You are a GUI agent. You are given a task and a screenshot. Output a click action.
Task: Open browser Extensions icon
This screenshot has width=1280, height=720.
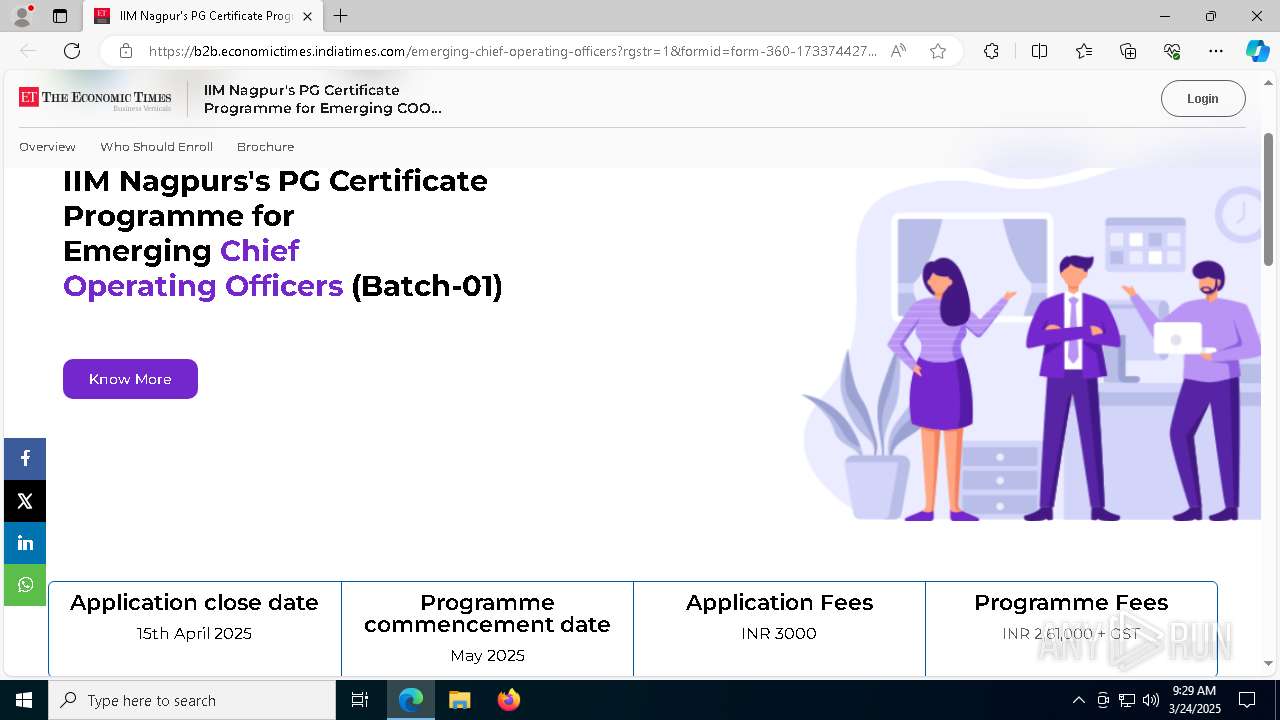[991, 51]
